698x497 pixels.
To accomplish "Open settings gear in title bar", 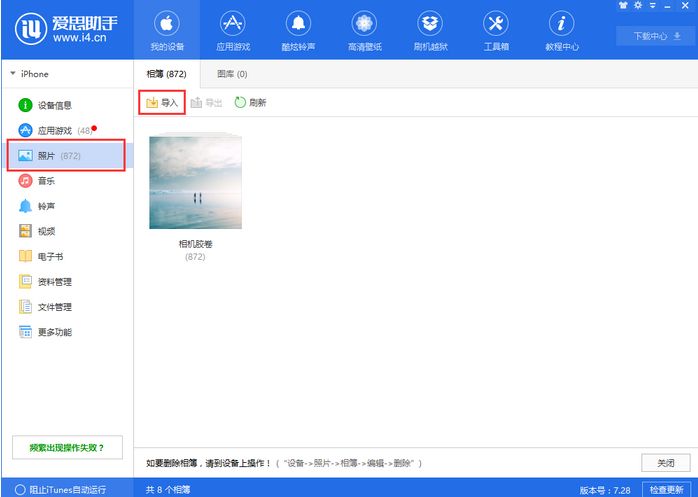I will pos(638,5).
